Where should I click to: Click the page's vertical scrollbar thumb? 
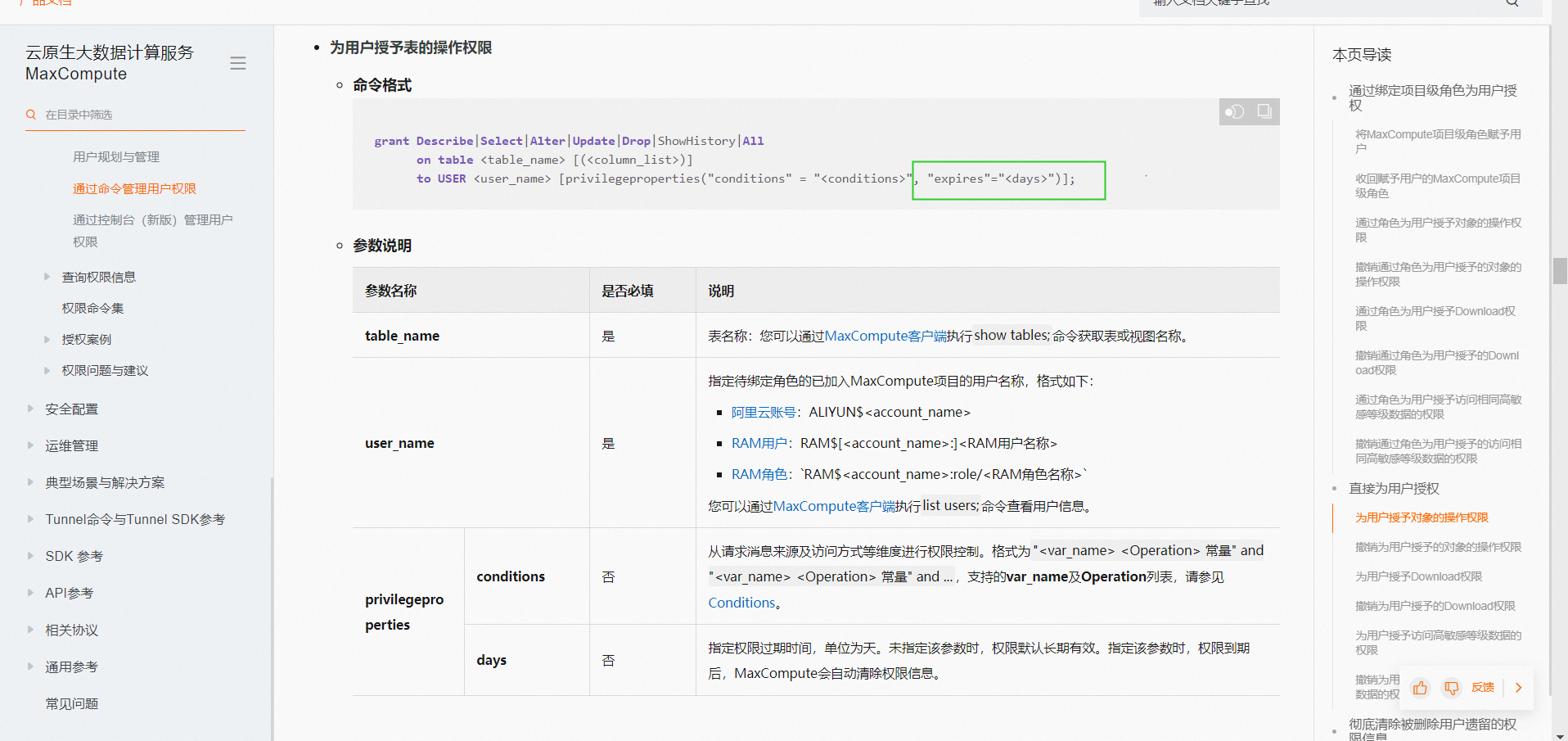pos(1560,270)
